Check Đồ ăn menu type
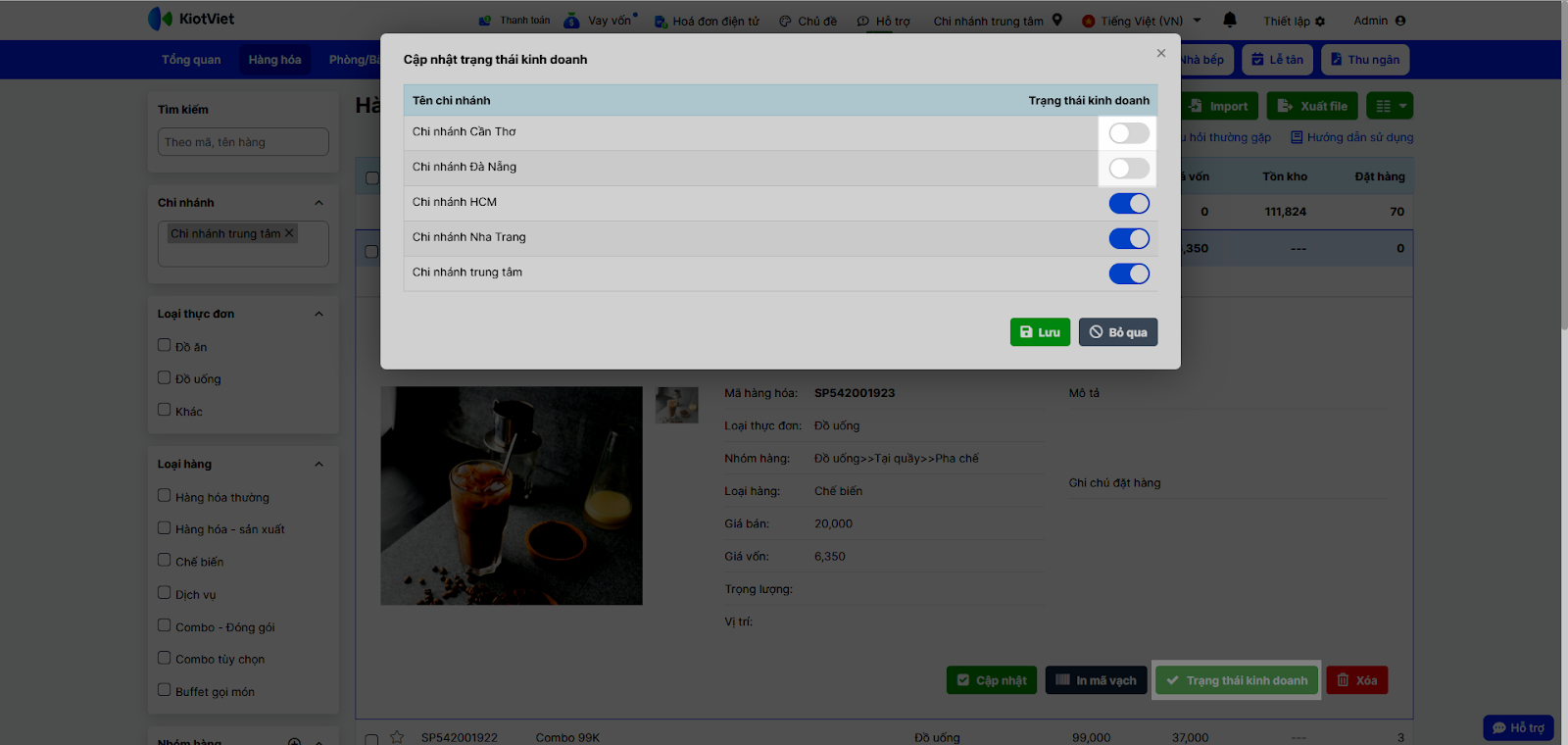1568x745 pixels. coord(165,345)
